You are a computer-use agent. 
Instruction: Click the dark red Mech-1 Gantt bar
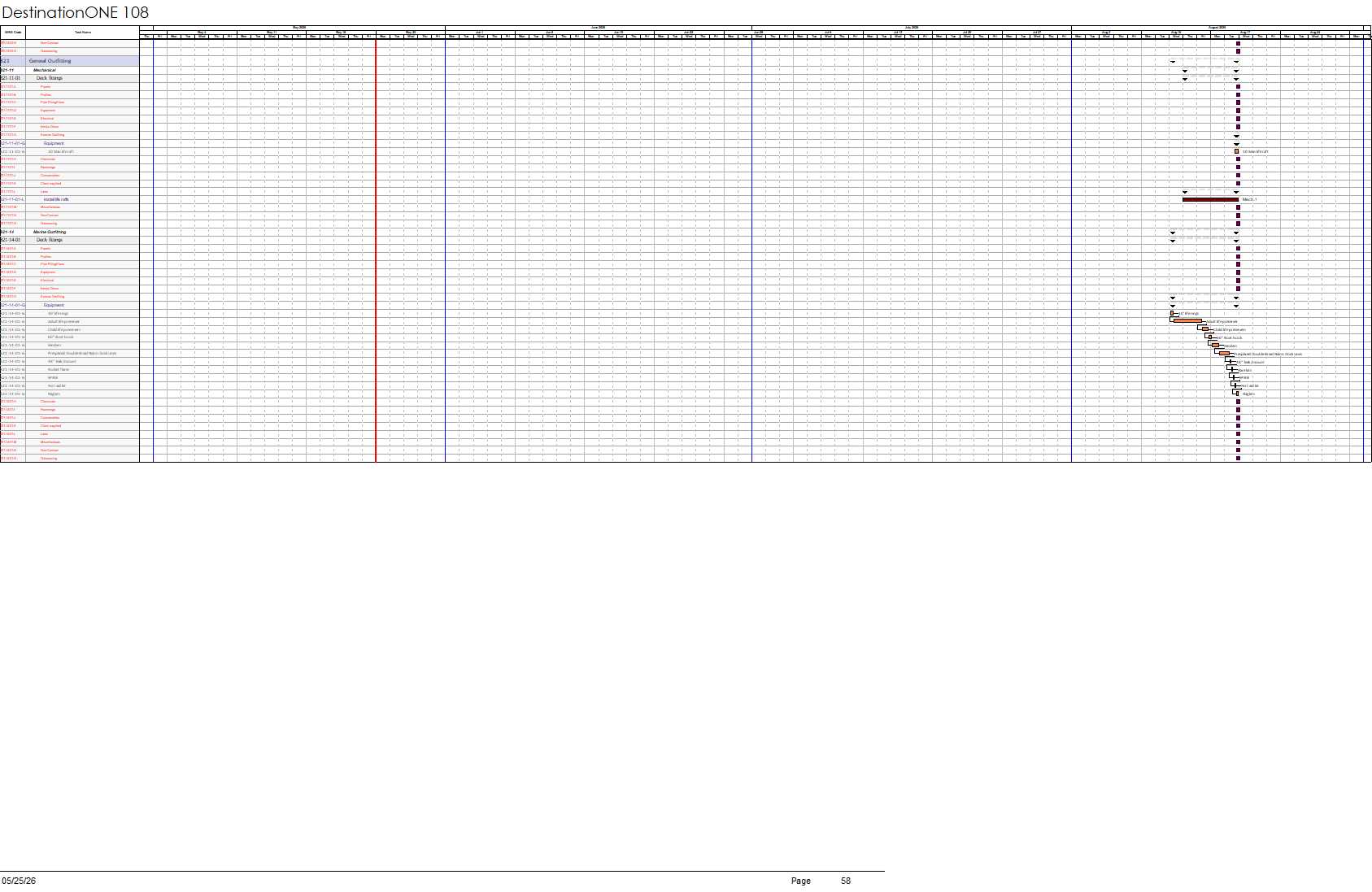pyautogui.click(x=1210, y=199)
